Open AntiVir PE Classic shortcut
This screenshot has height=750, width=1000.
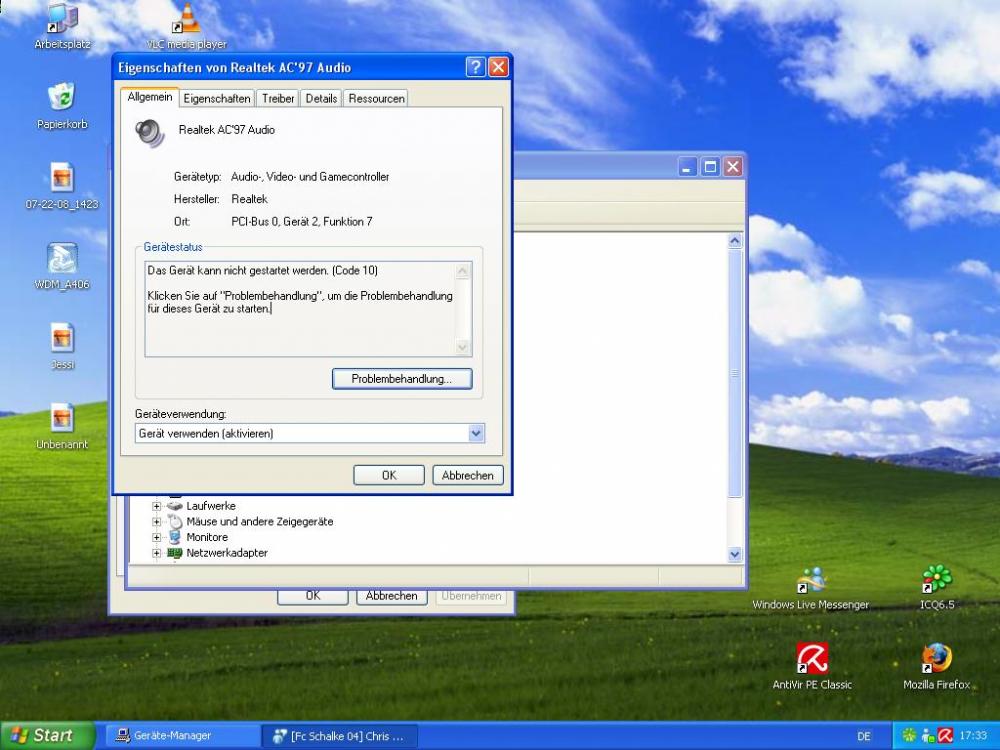coord(812,660)
